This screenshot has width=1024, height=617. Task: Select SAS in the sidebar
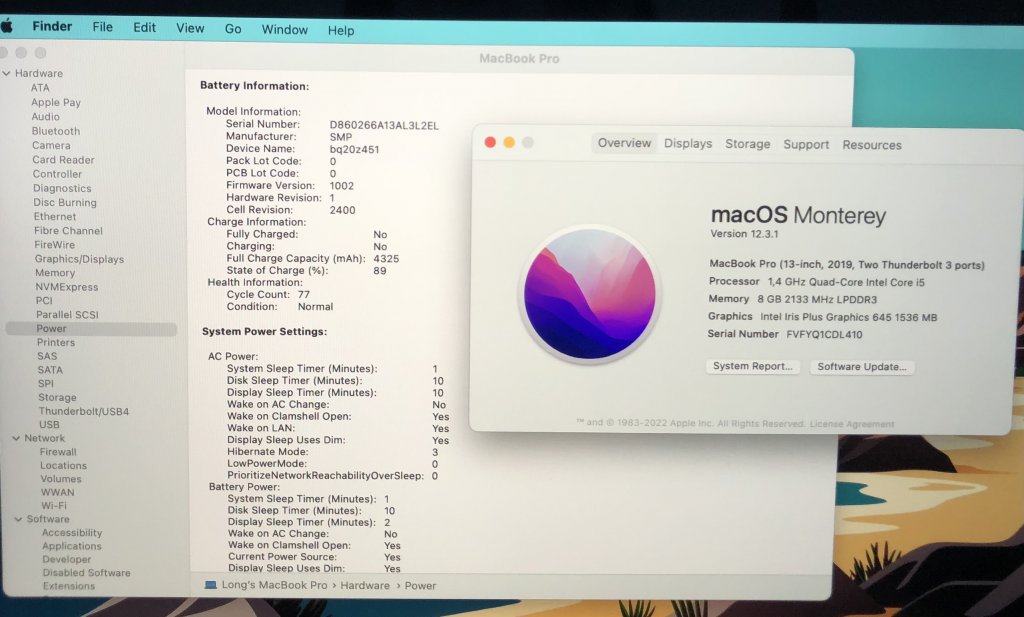coord(47,356)
